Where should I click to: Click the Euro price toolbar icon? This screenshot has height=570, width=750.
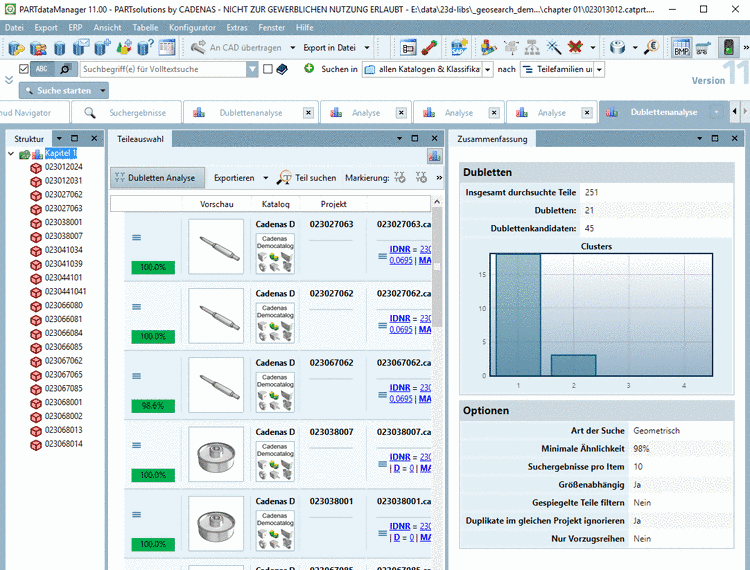tap(650, 47)
